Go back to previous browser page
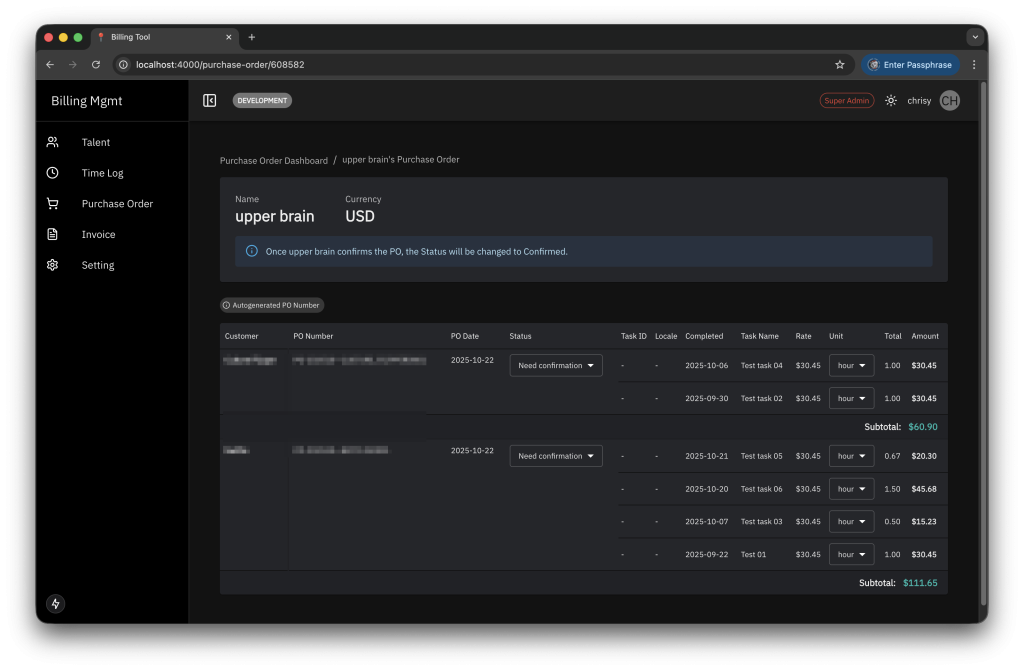1024x671 pixels. [x=50, y=65]
